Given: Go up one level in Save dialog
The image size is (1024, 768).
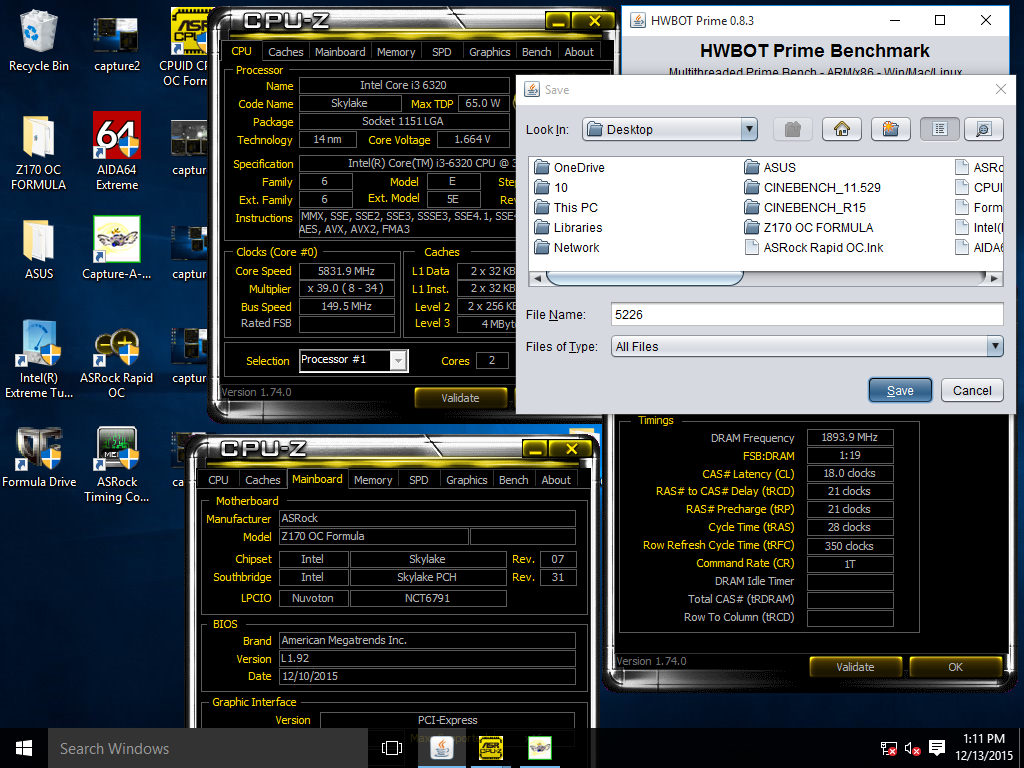Looking at the screenshot, I should click(x=792, y=129).
